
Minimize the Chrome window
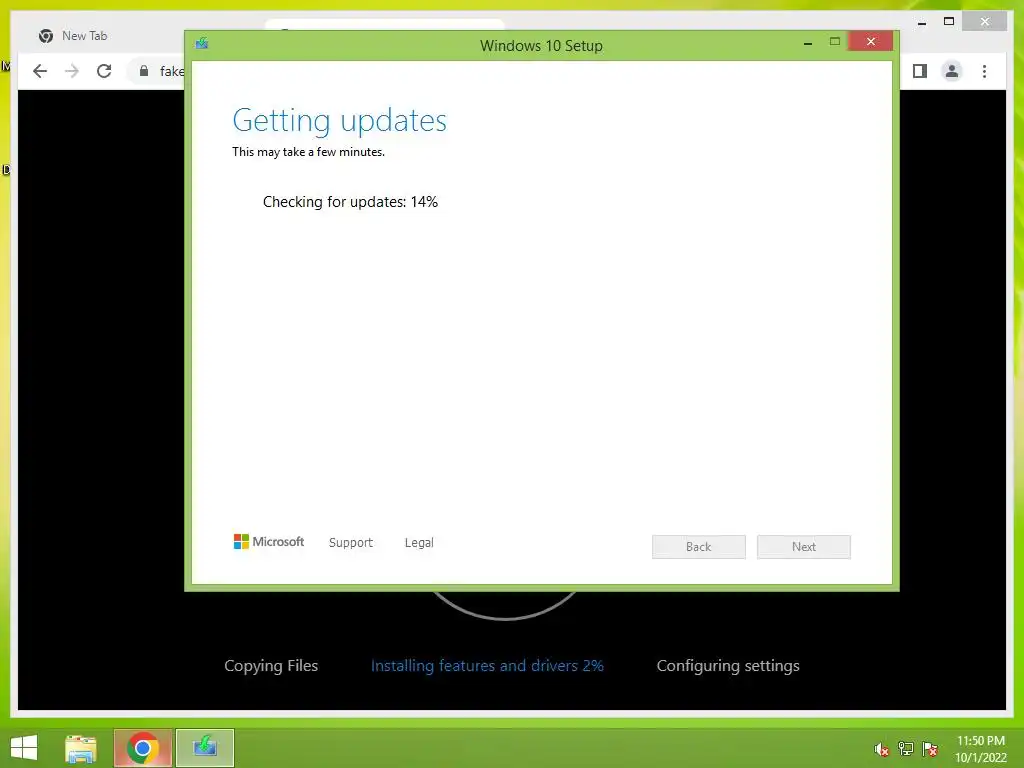tap(922, 22)
